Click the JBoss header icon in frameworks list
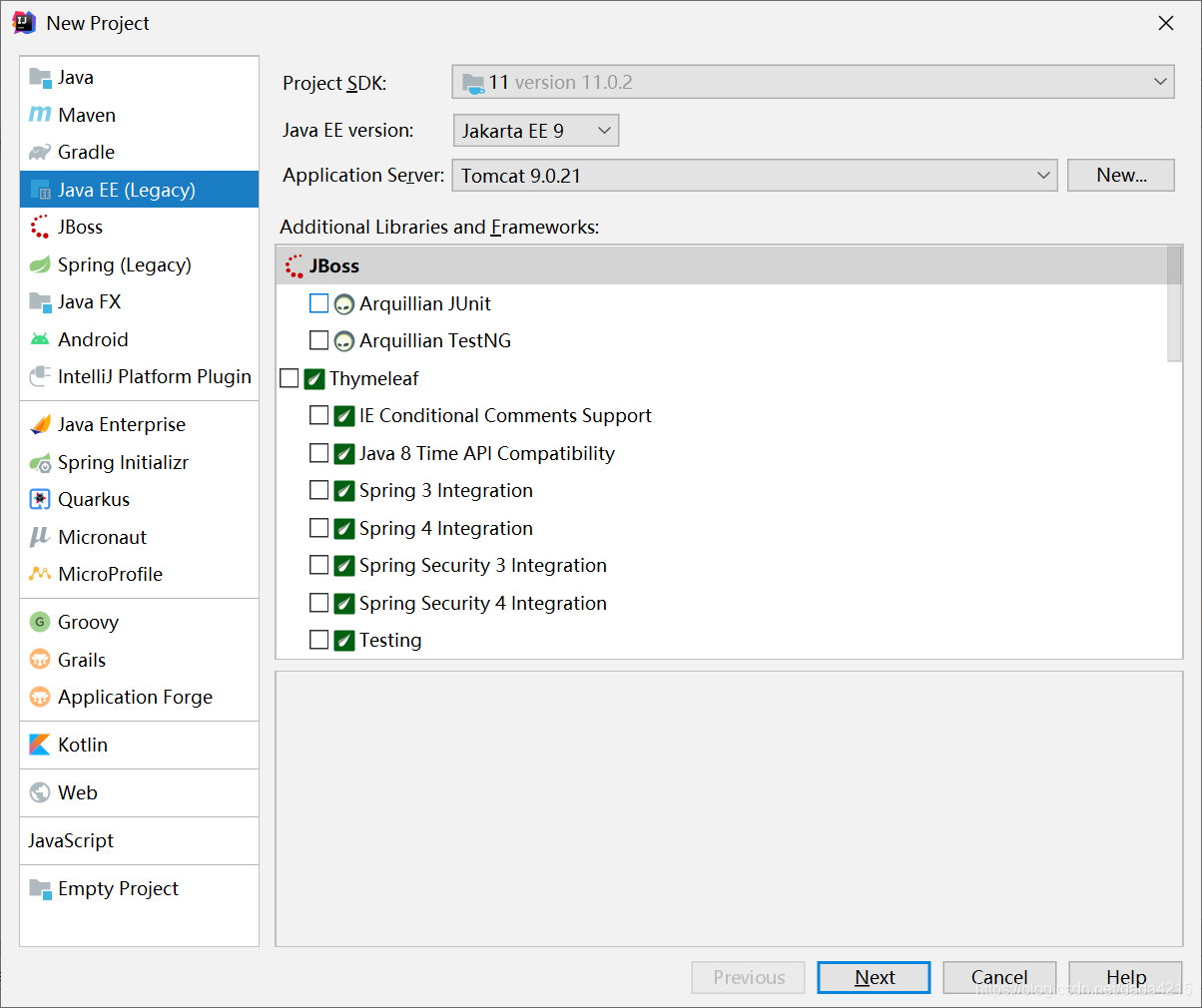 (295, 266)
